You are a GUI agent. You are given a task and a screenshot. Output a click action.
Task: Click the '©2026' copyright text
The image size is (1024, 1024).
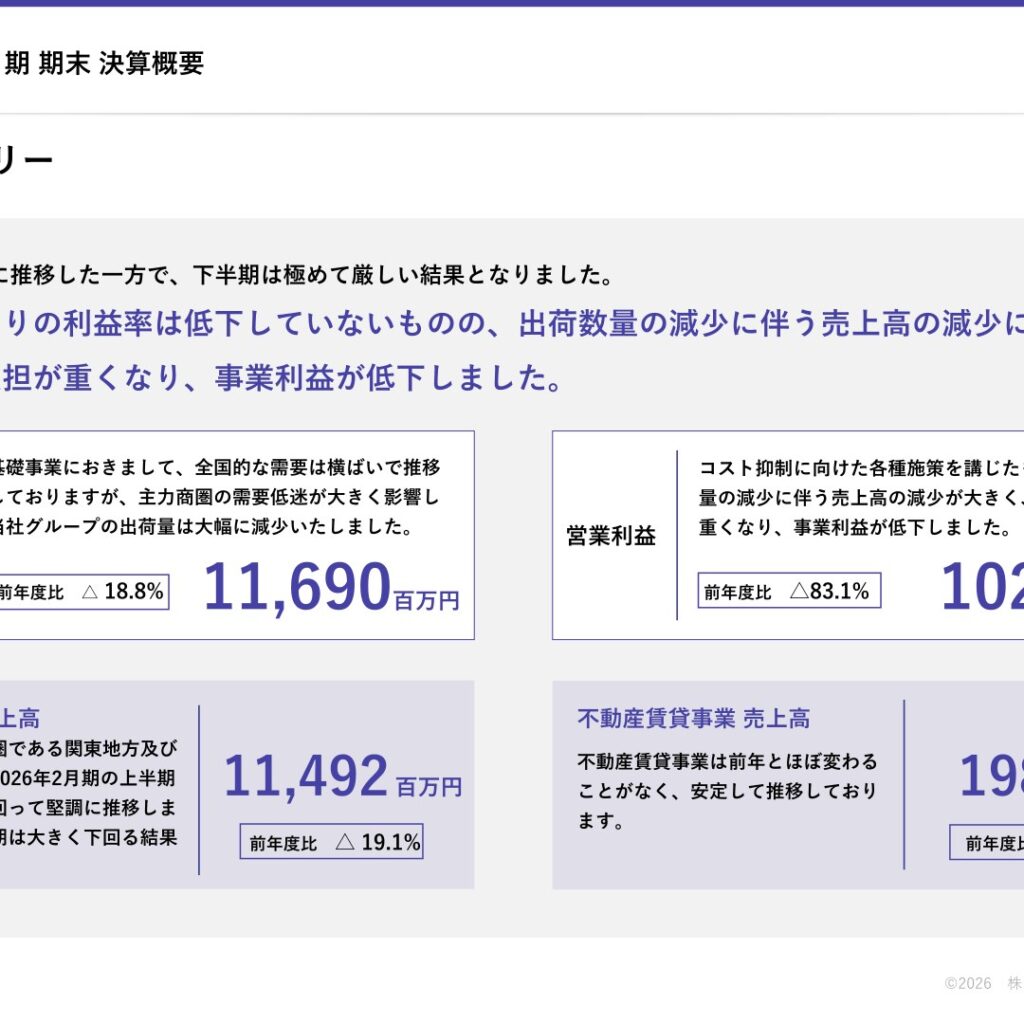tap(968, 984)
